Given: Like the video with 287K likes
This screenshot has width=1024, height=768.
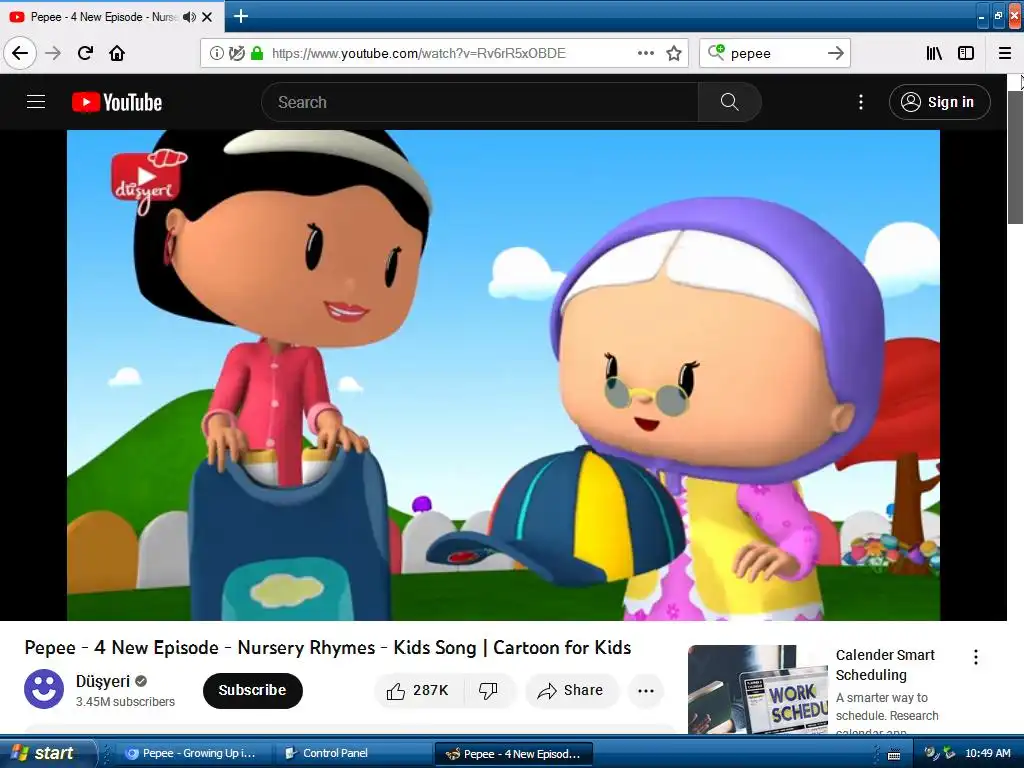Looking at the screenshot, I should [418, 691].
